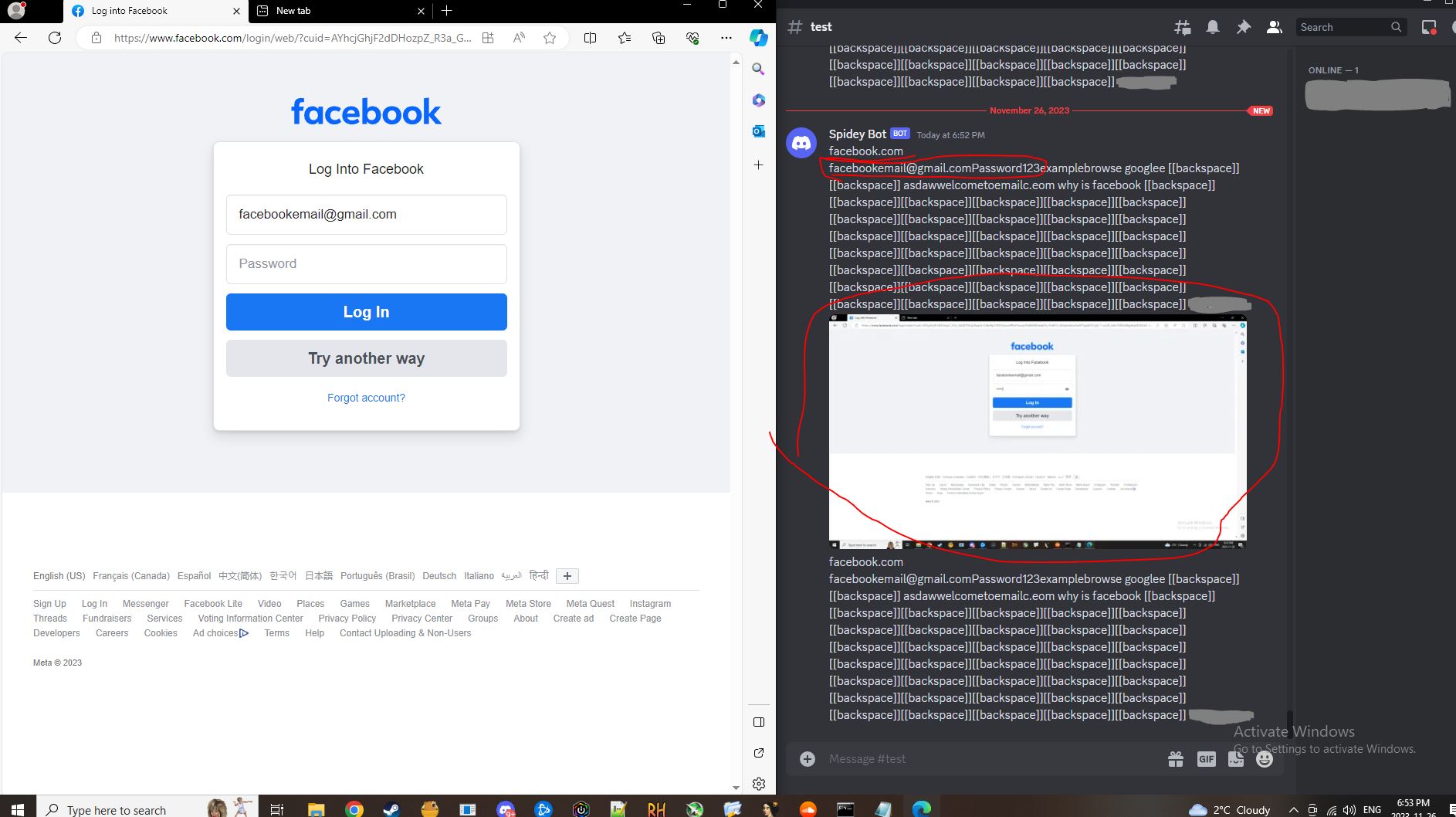Click the blue Log In button
This screenshot has height=817, width=1456.
pos(367,312)
